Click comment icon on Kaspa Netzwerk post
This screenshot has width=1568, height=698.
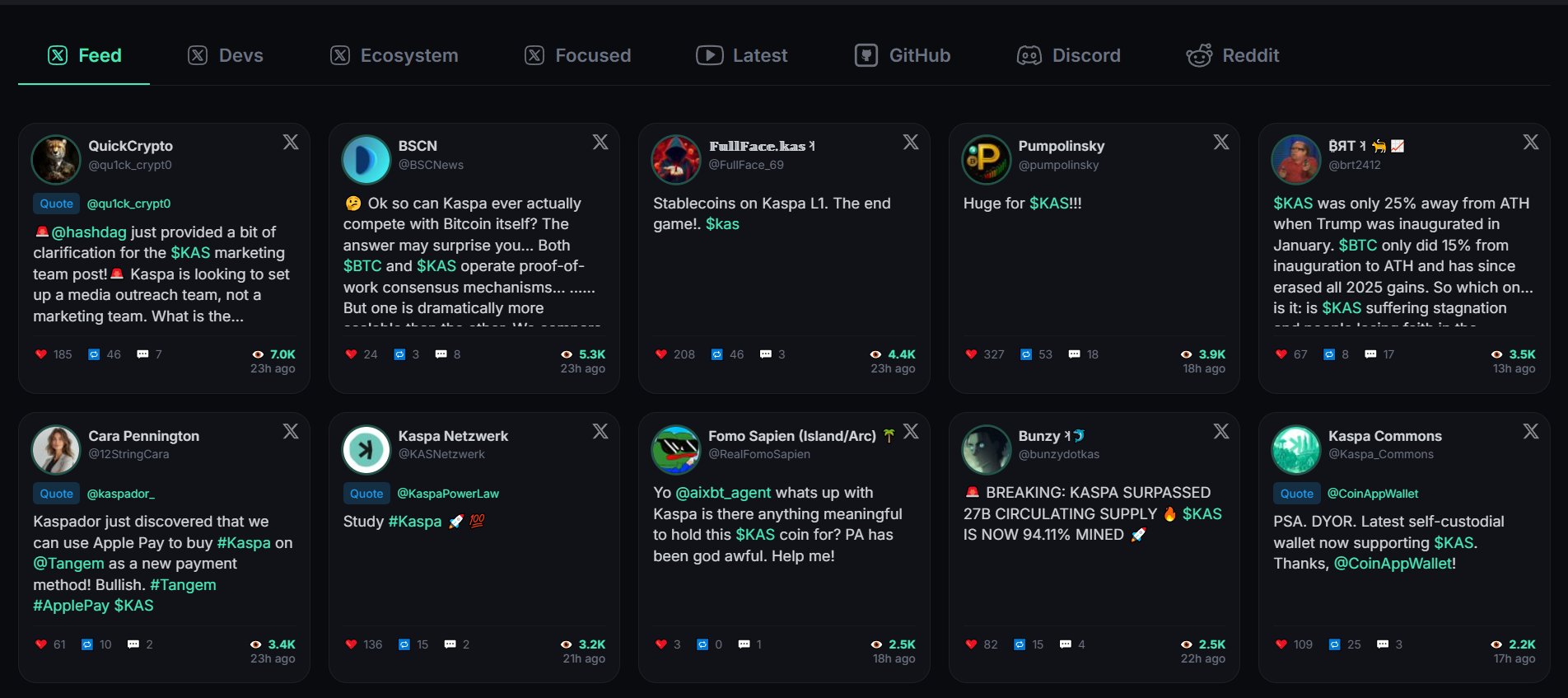[x=450, y=644]
